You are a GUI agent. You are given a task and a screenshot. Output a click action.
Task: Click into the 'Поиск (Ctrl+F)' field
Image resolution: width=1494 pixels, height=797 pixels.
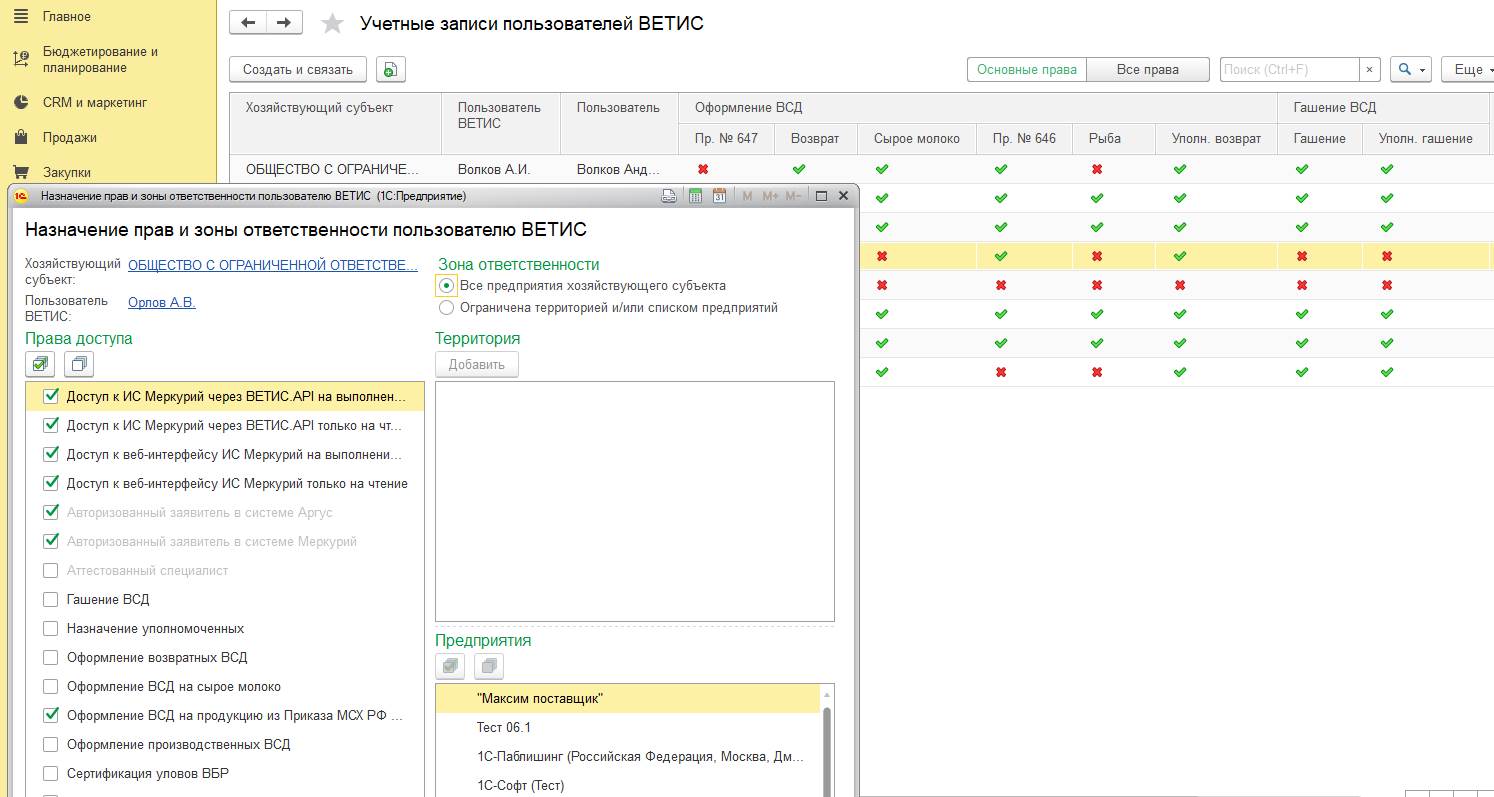tap(1289, 69)
